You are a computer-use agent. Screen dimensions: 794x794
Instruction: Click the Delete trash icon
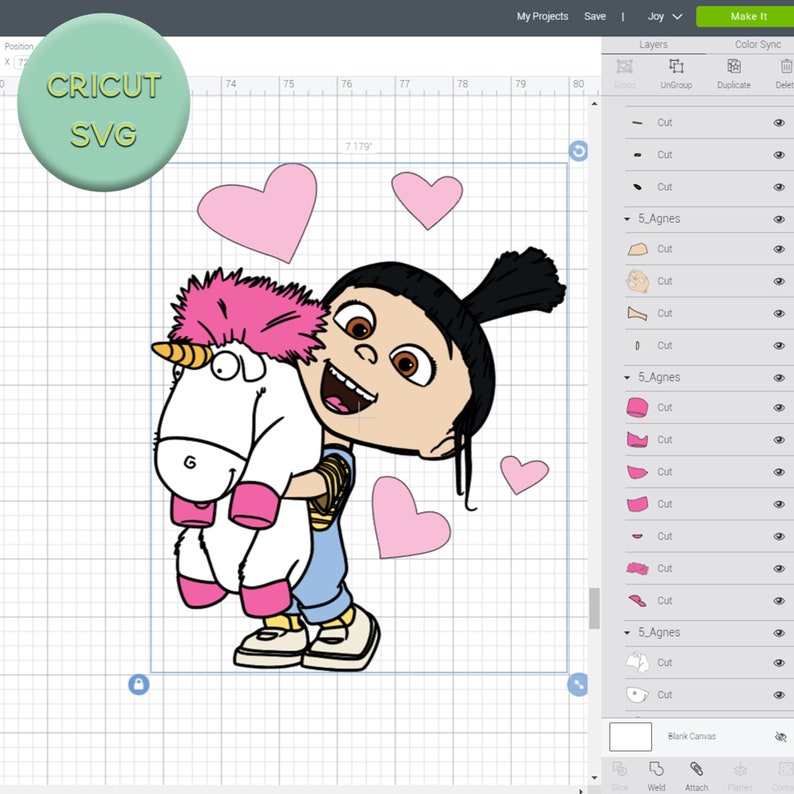tap(786, 67)
